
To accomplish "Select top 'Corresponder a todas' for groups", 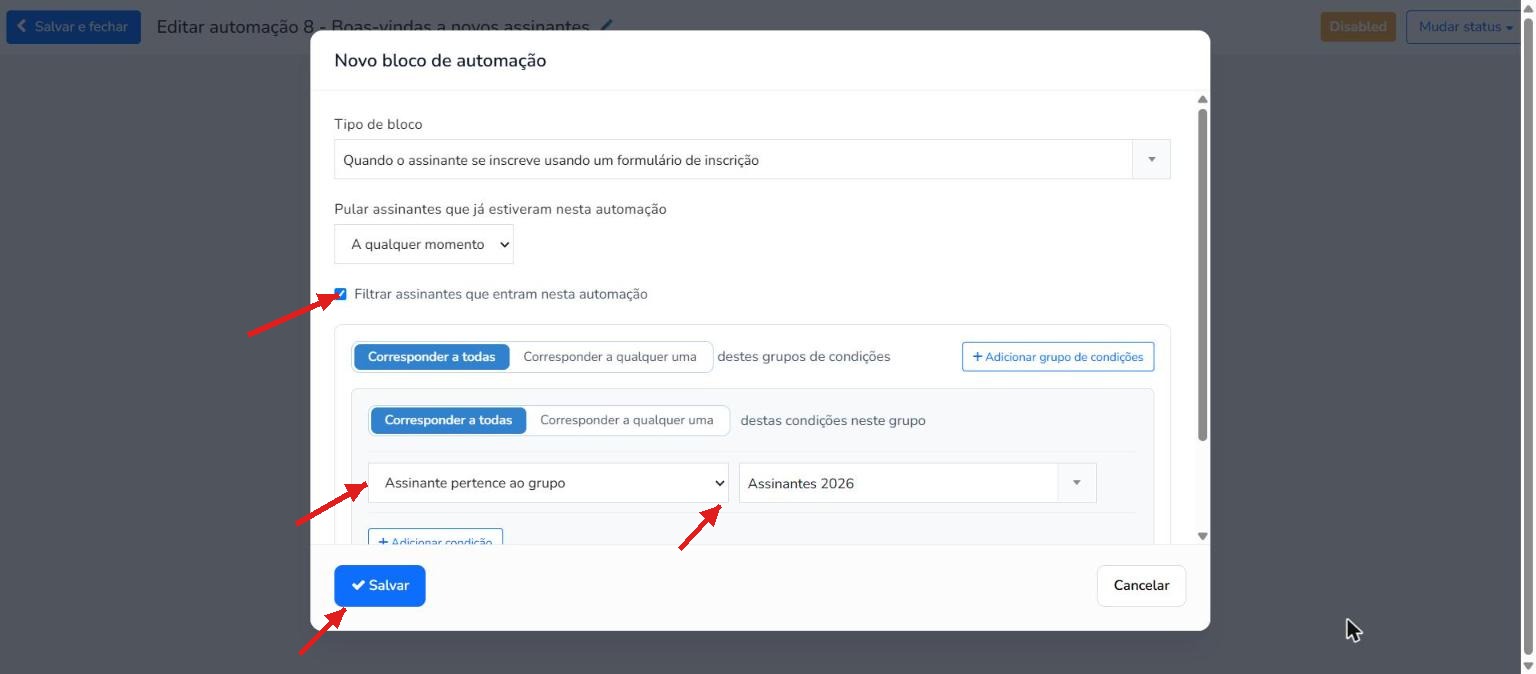I will pyautogui.click(x=432, y=357).
